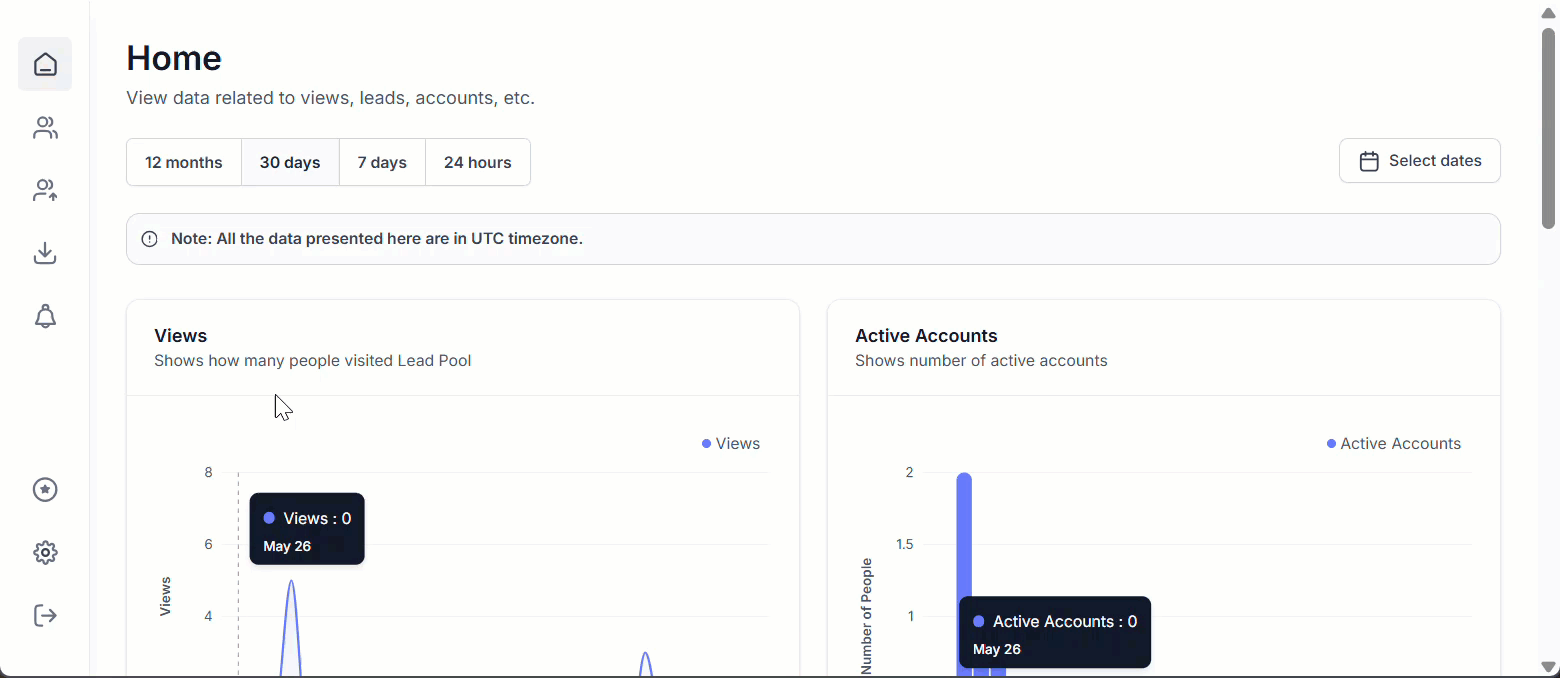Click the users with upload arrow icon
This screenshot has height=678, width=1560.
pyautogui.click(x=45, y=190)
